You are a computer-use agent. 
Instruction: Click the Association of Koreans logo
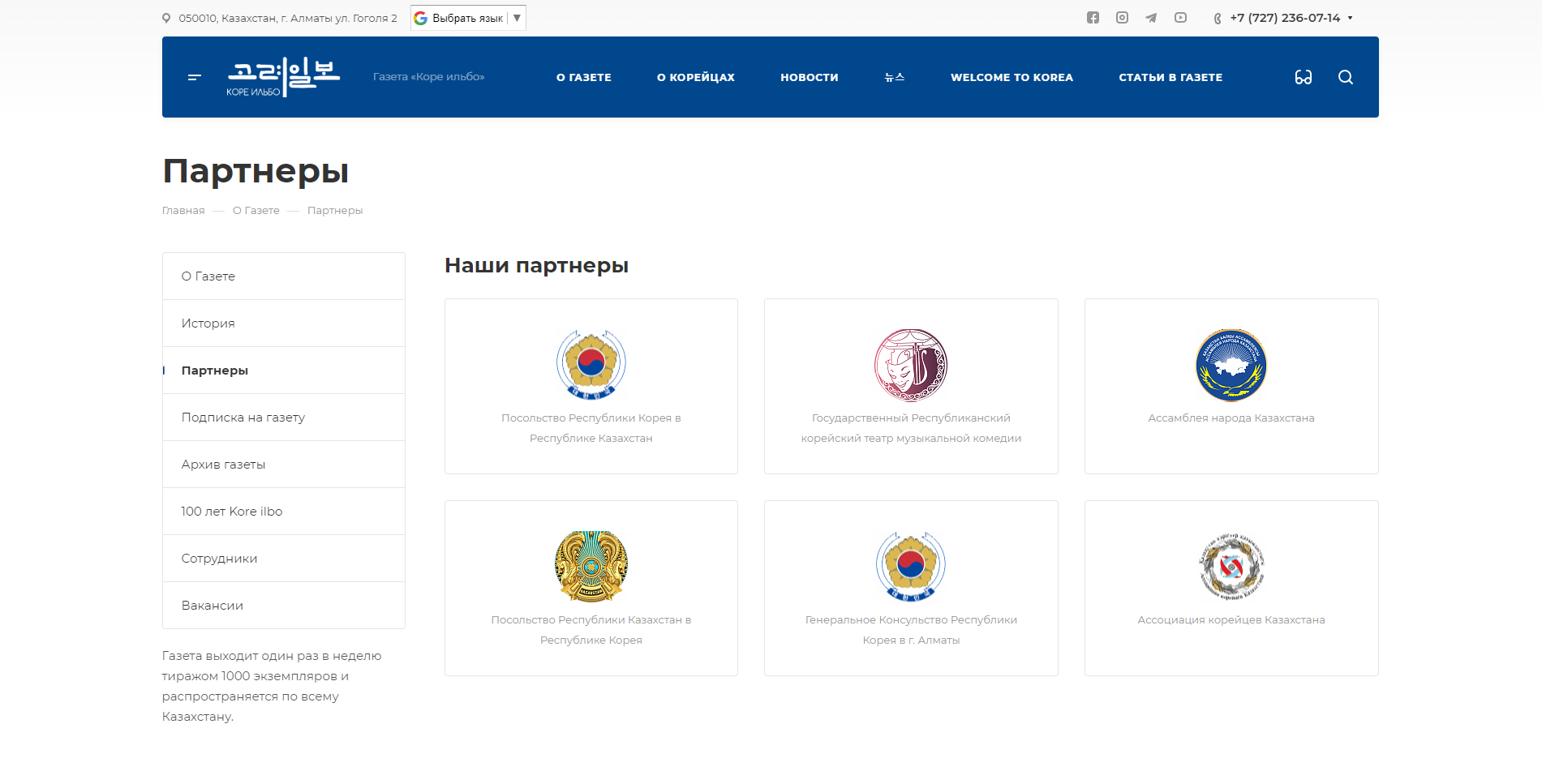(x=1231, y=567)
